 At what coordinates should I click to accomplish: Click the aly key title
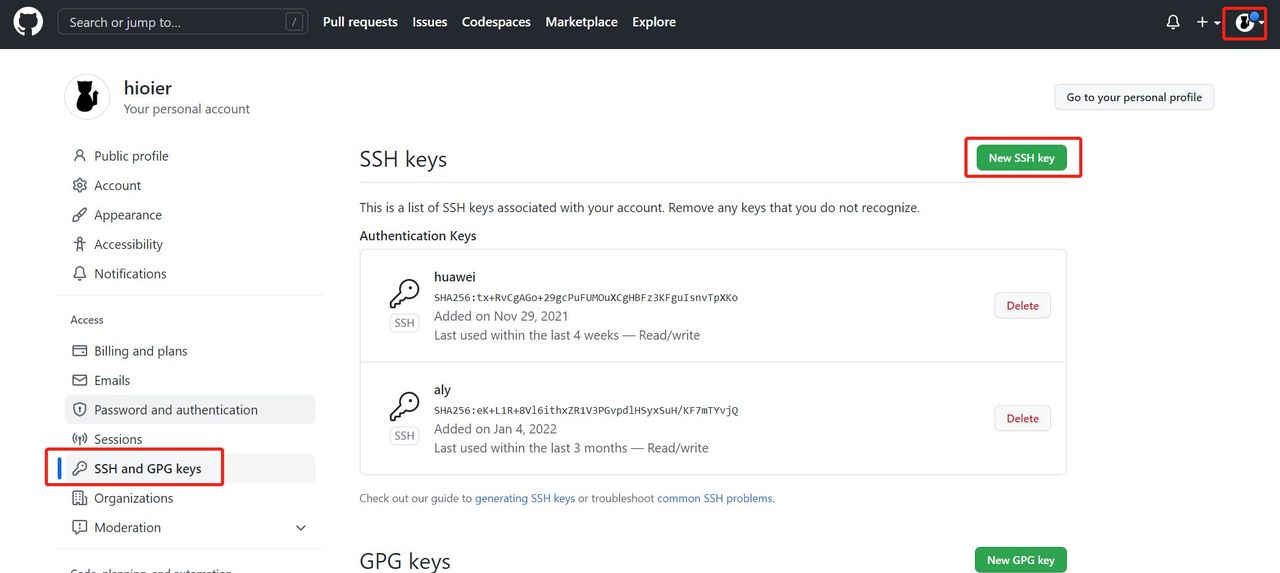(442, 390)
